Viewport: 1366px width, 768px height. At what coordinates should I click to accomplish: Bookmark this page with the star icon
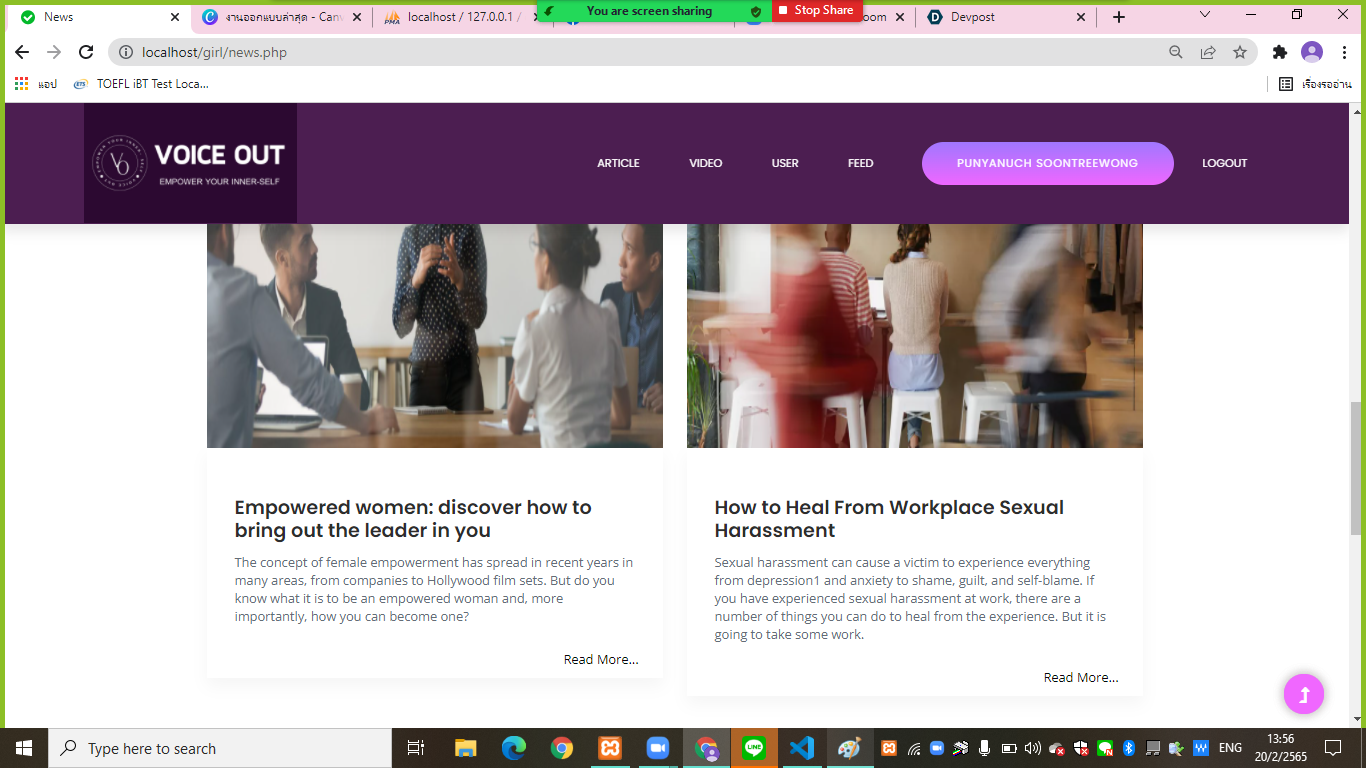pos(1239,52)
